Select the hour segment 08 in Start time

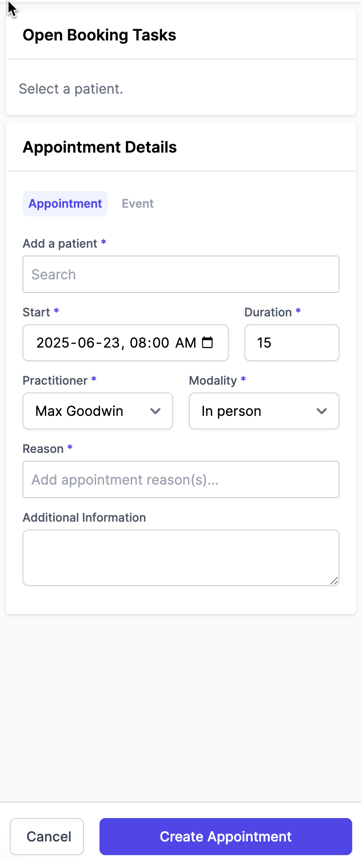pos(139,343)
